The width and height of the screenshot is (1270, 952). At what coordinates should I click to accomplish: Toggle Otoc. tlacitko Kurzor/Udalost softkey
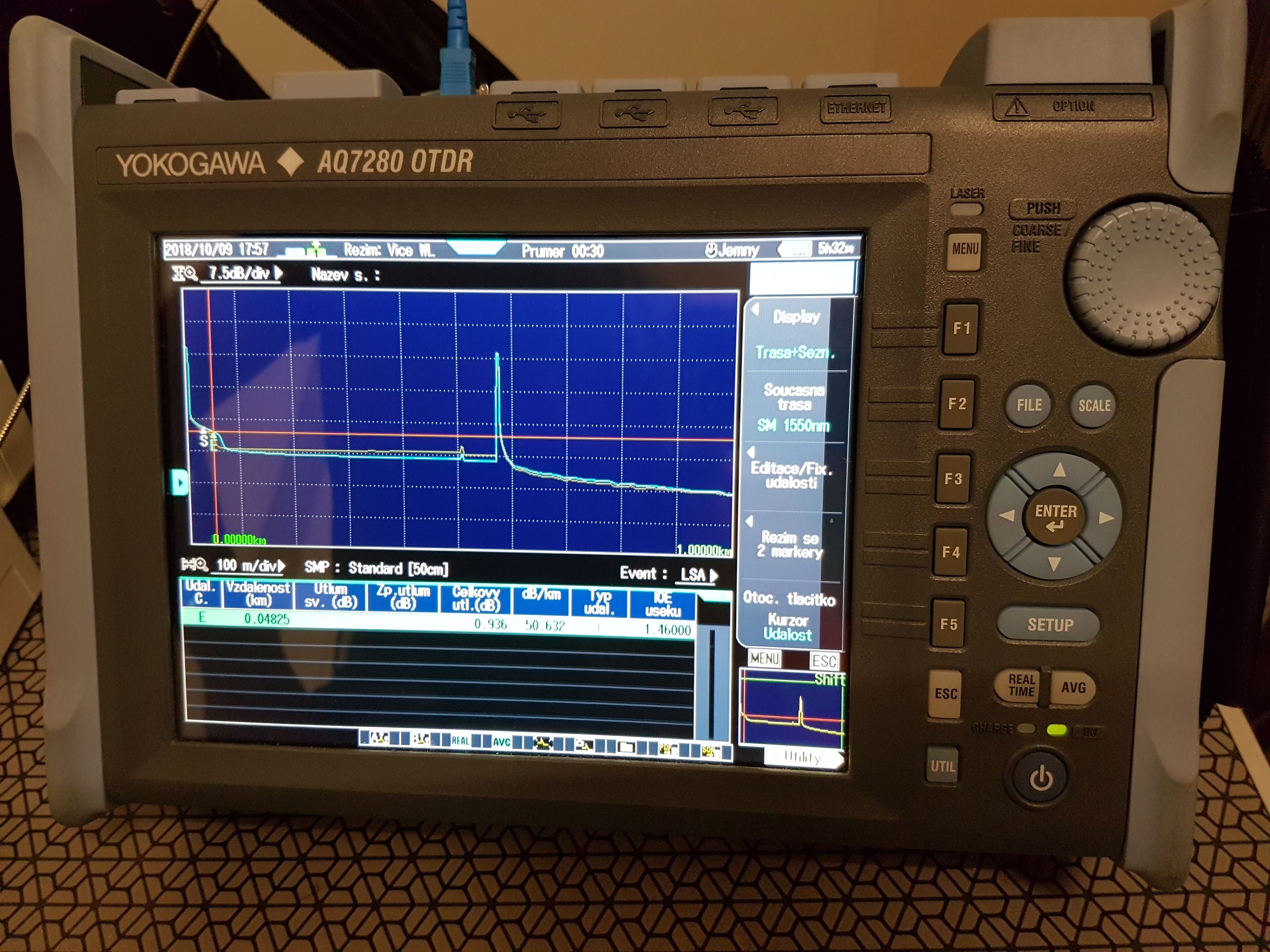pyautogui.click(x=789, y=617)
